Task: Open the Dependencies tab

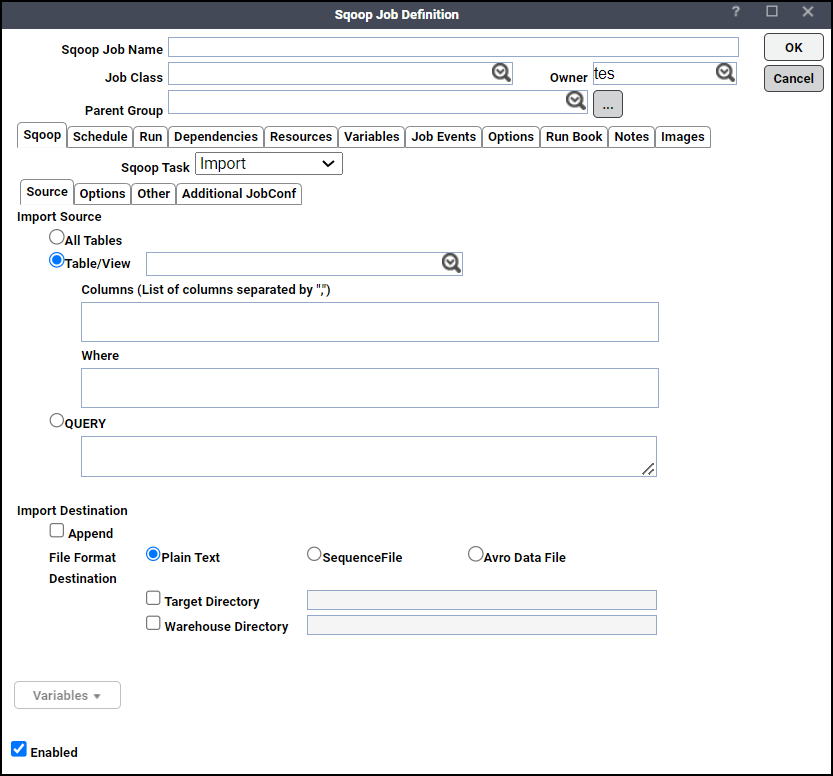Action: pyautogui.click(x=216, y=137)
